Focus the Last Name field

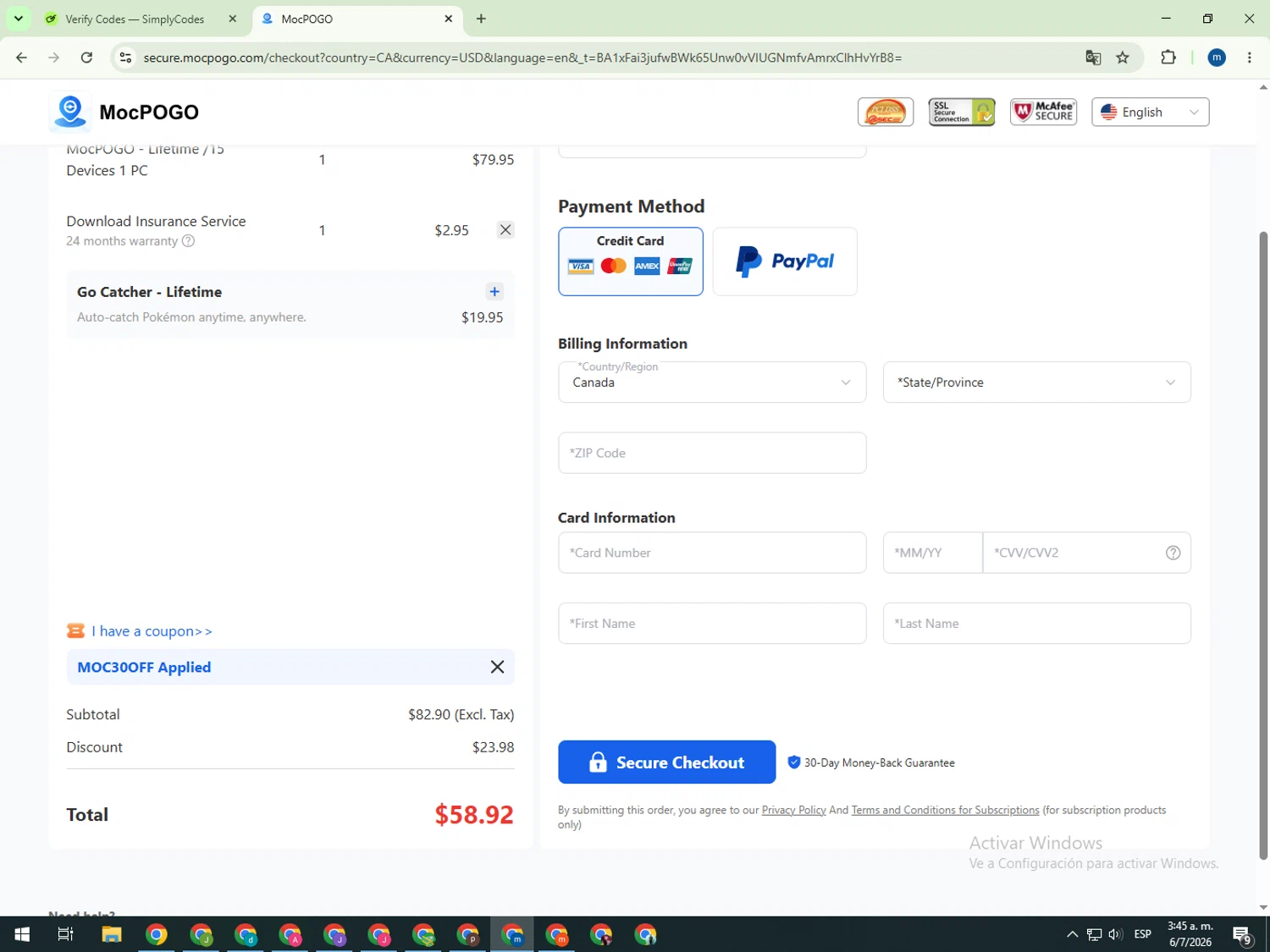pos(1037,624)
